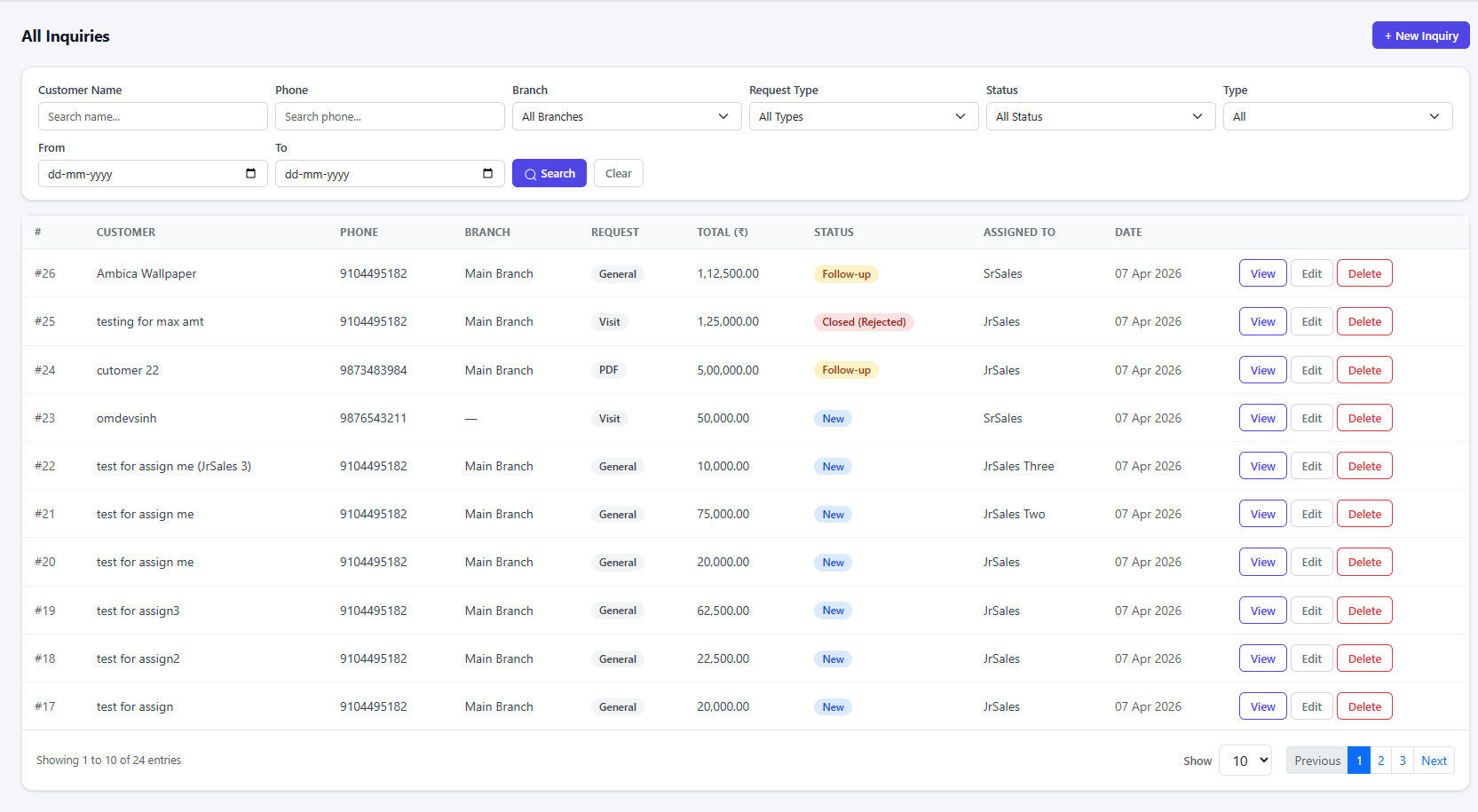This screenshot has width=1478, height=812.
Task: Delete inquiry #25 testing for max amt
Action: click(x=1364, y=321)
